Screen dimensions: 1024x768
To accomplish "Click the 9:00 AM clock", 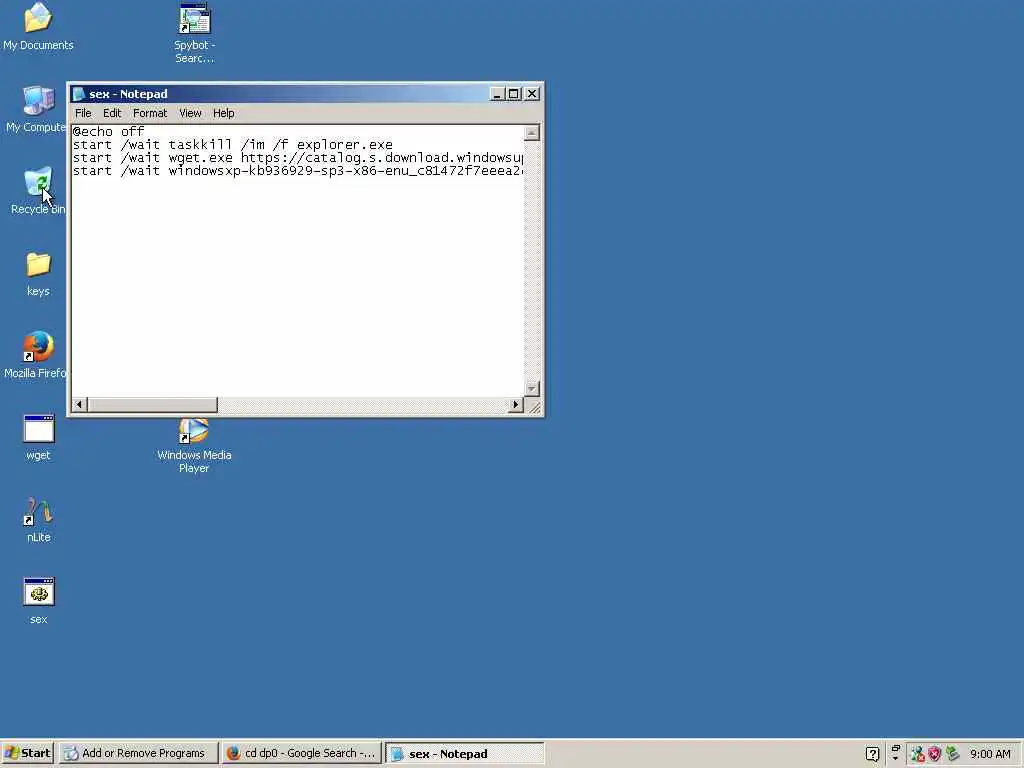I will click(x=990, y=754).
